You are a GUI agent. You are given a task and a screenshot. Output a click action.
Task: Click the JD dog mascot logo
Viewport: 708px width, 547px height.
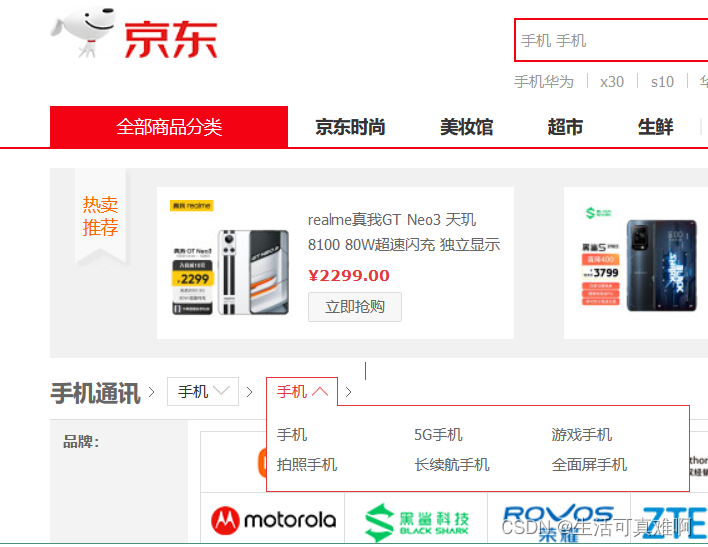pyautogui.click(x=82, y=33)
